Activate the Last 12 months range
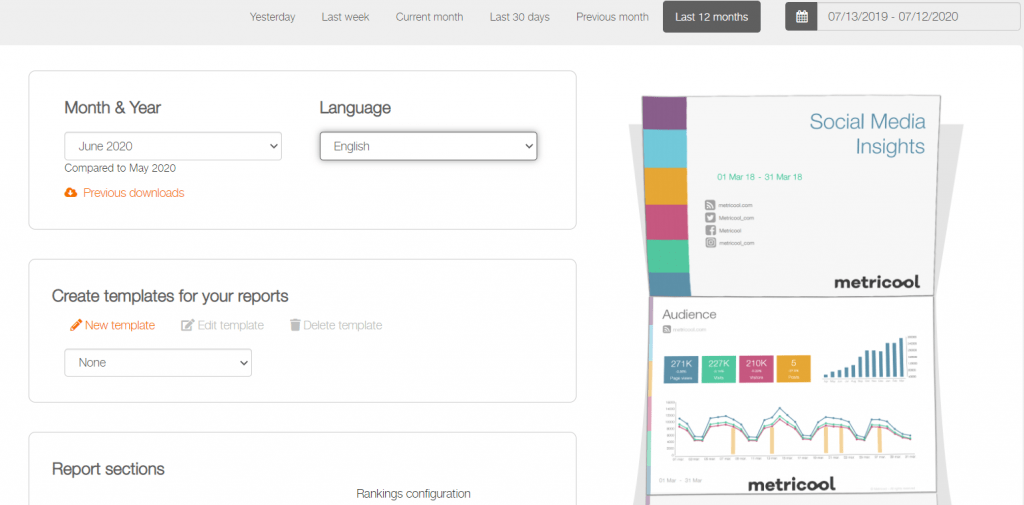 point(712,17)
